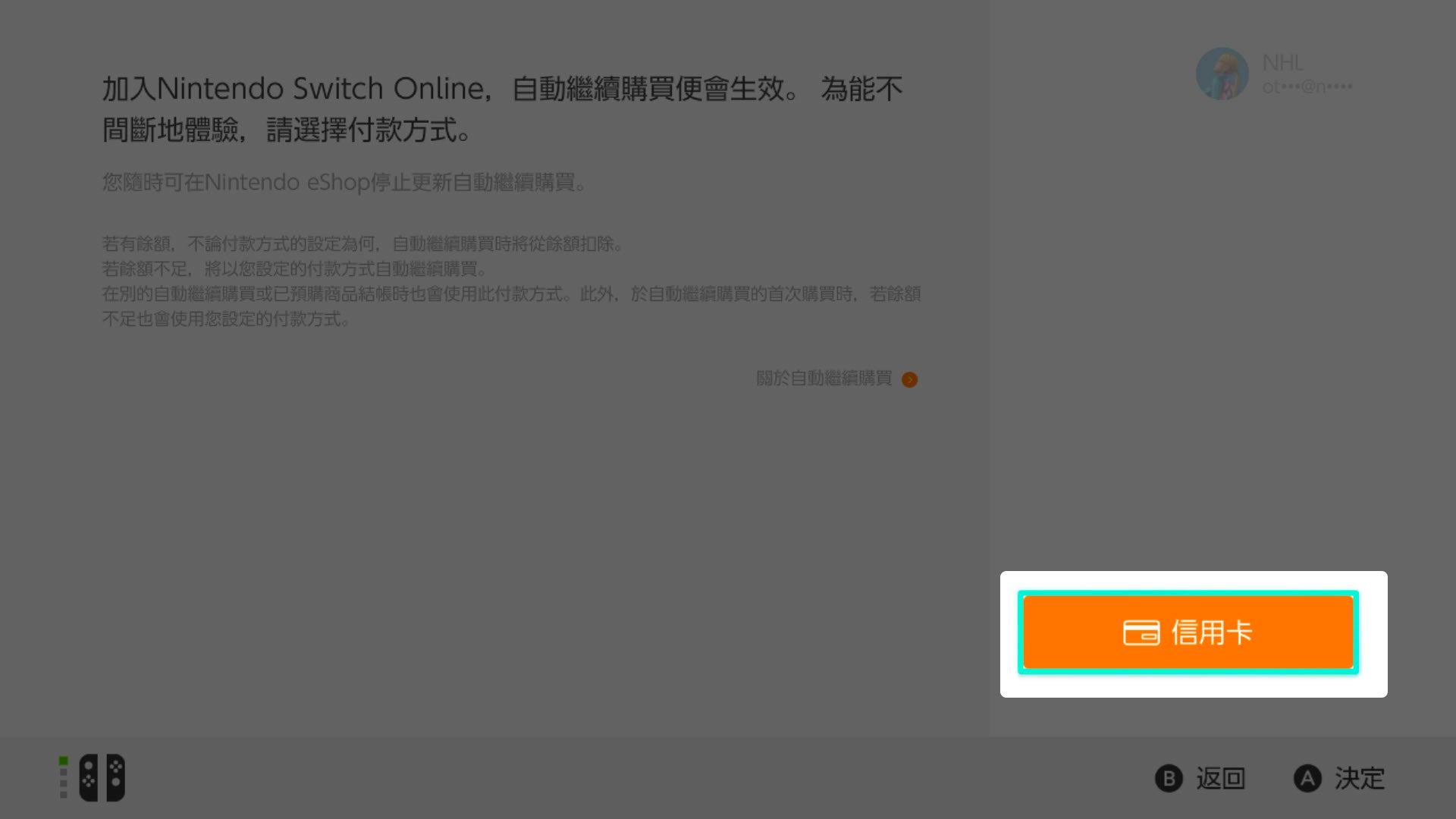Click the line starting 若有餘額
The image size is (1456, 819).
pos(362,243)
